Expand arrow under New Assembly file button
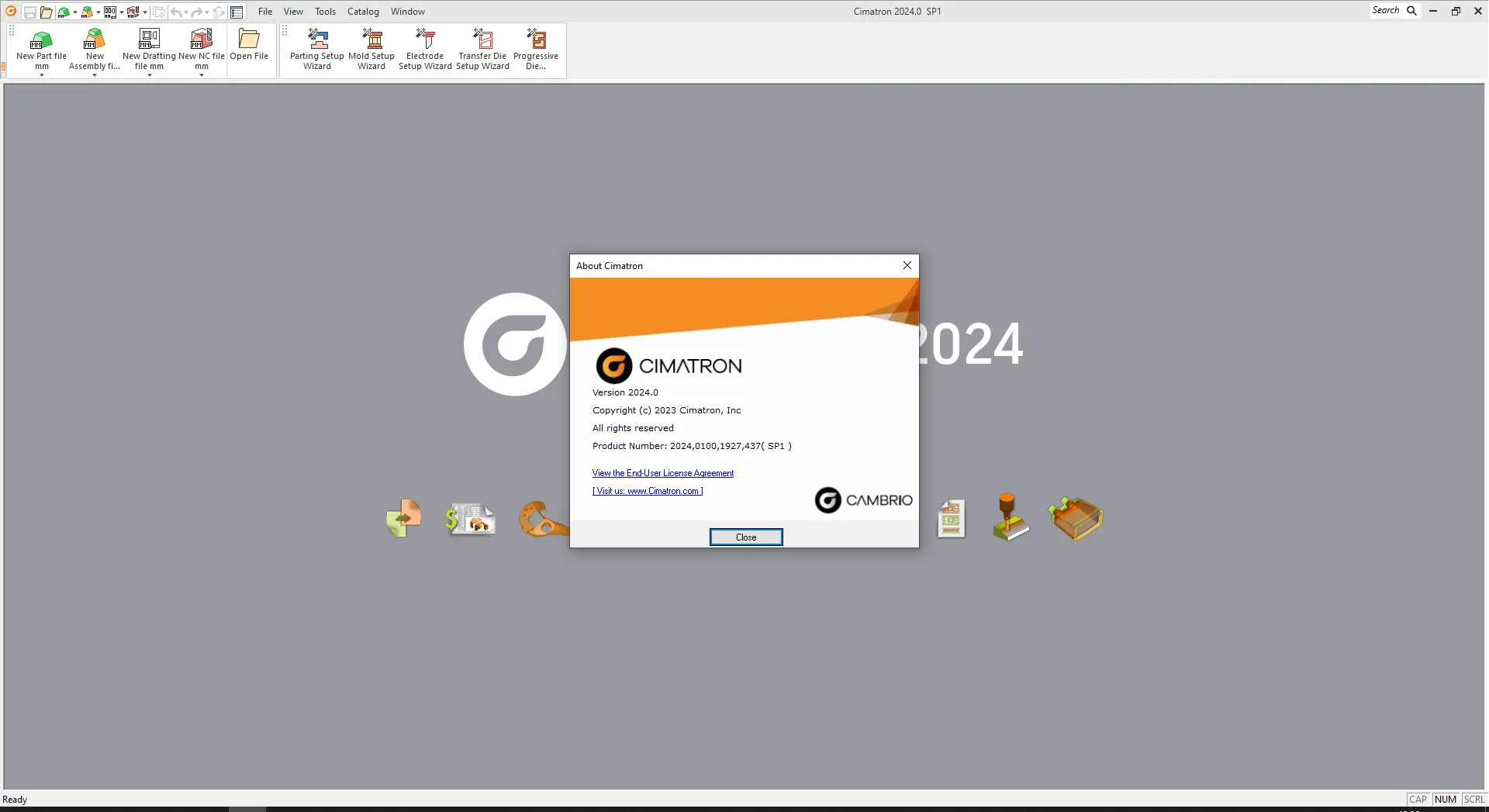 click(95, 75)
